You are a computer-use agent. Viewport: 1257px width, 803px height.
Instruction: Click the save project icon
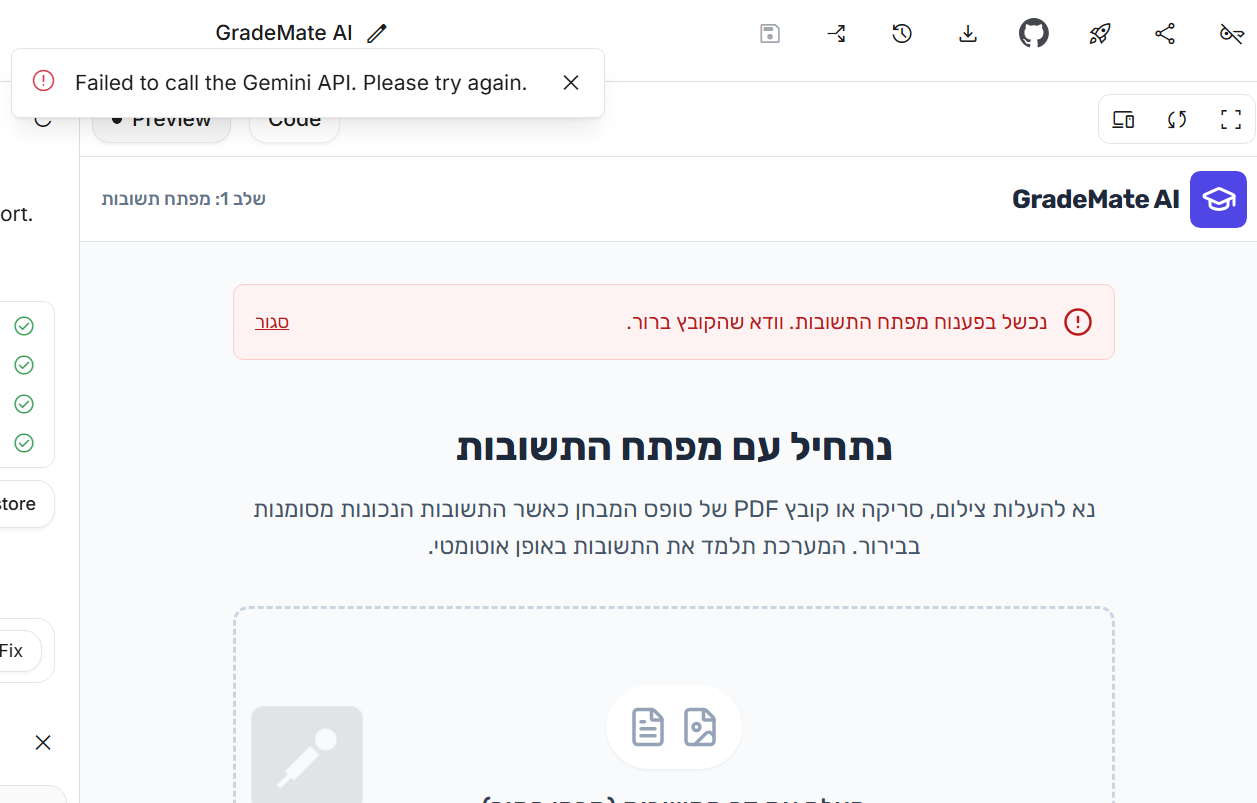coord(770,33)
